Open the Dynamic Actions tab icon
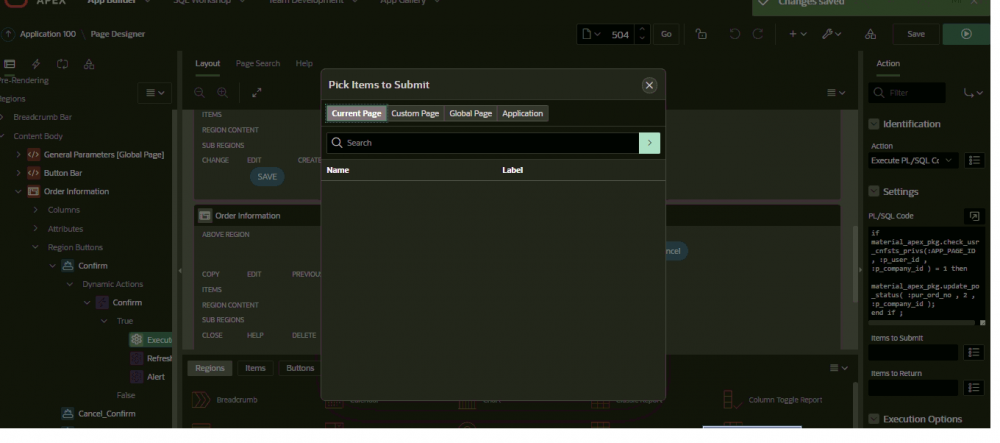The height and width of the screenshot is (443, 1000). [36, 64]
